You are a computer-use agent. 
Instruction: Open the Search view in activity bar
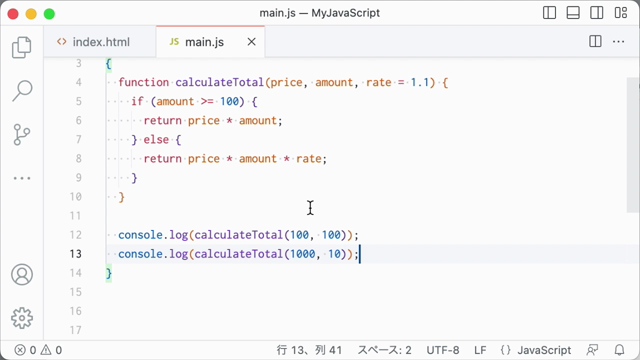click(x=22, y=90)
